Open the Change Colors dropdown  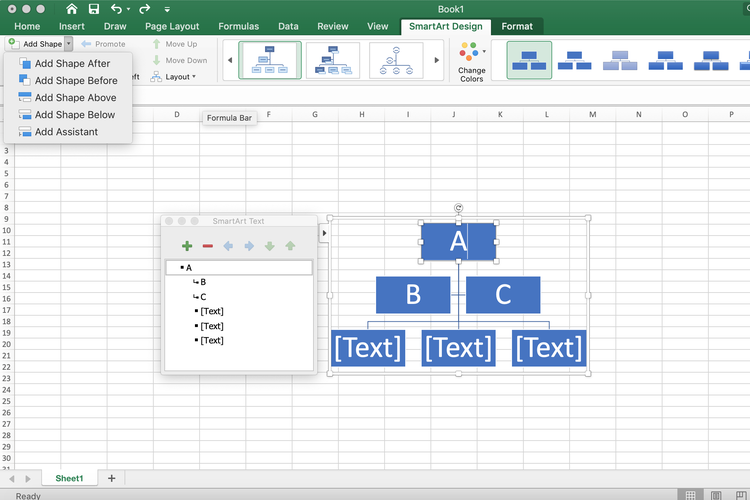click(x=471, y=61)
